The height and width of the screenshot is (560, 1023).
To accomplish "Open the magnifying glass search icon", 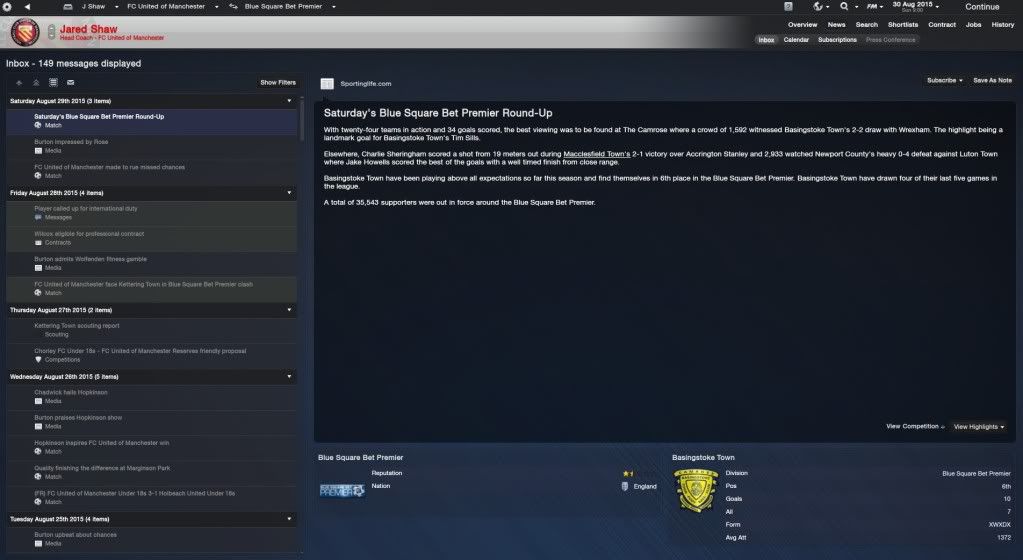I will (x=844, y=7).
